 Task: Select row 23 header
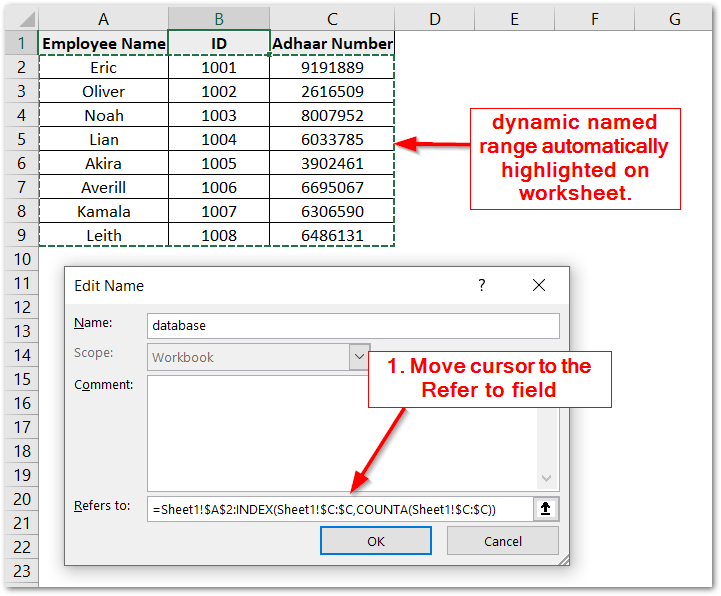[22, 571]
